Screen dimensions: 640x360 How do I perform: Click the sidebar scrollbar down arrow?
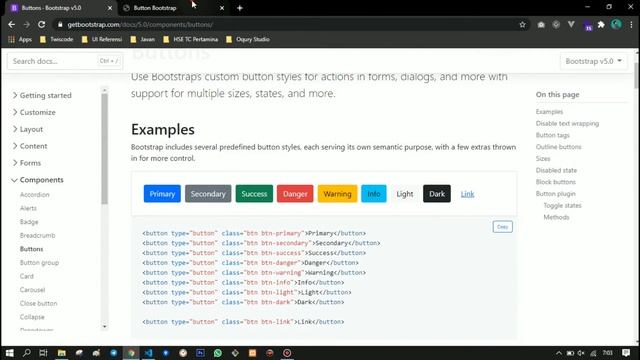(x=104, y=327)
